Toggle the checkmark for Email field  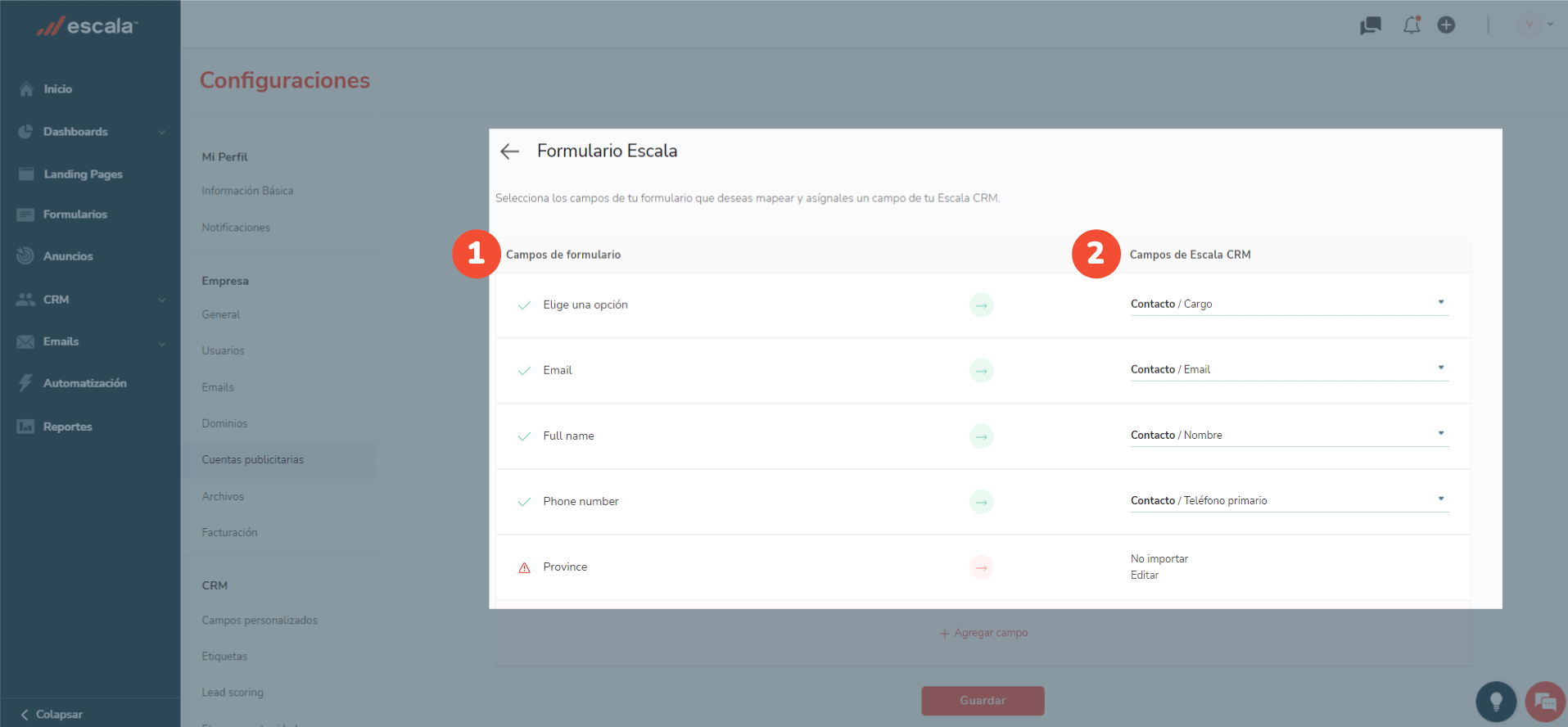pyautogui.click(x=525, y=371)
